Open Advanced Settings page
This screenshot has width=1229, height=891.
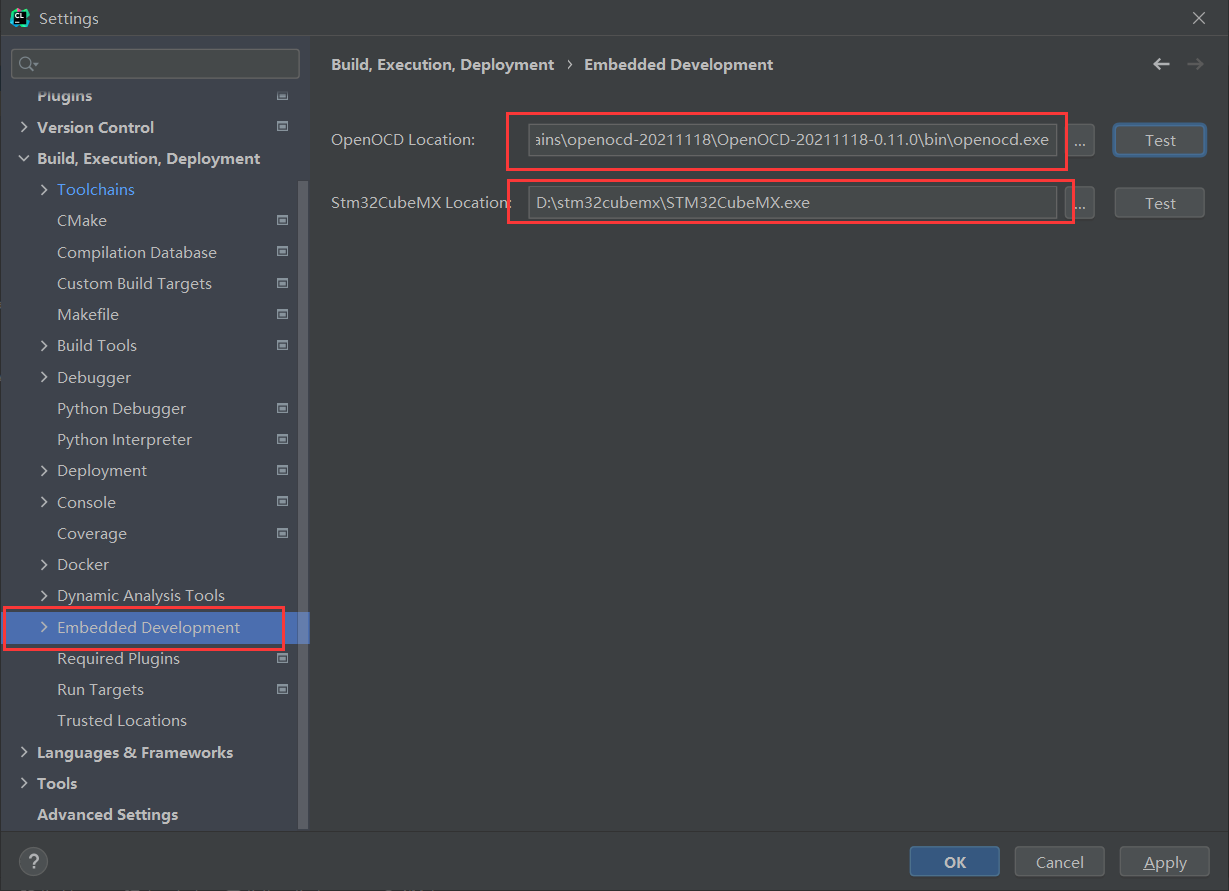tap(107, 814)
